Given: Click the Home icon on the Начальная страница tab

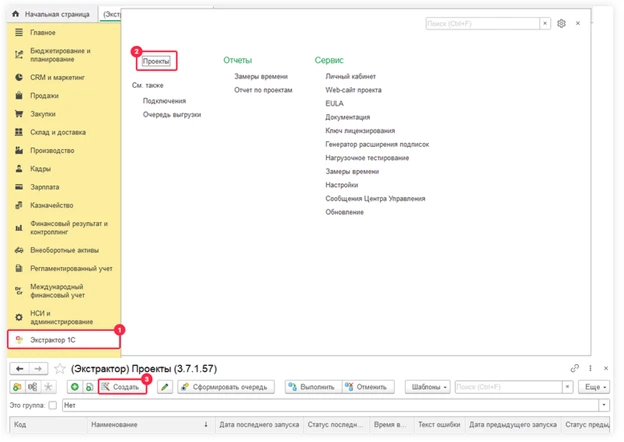Looking at the screenshot, I should tap(16, 15).
